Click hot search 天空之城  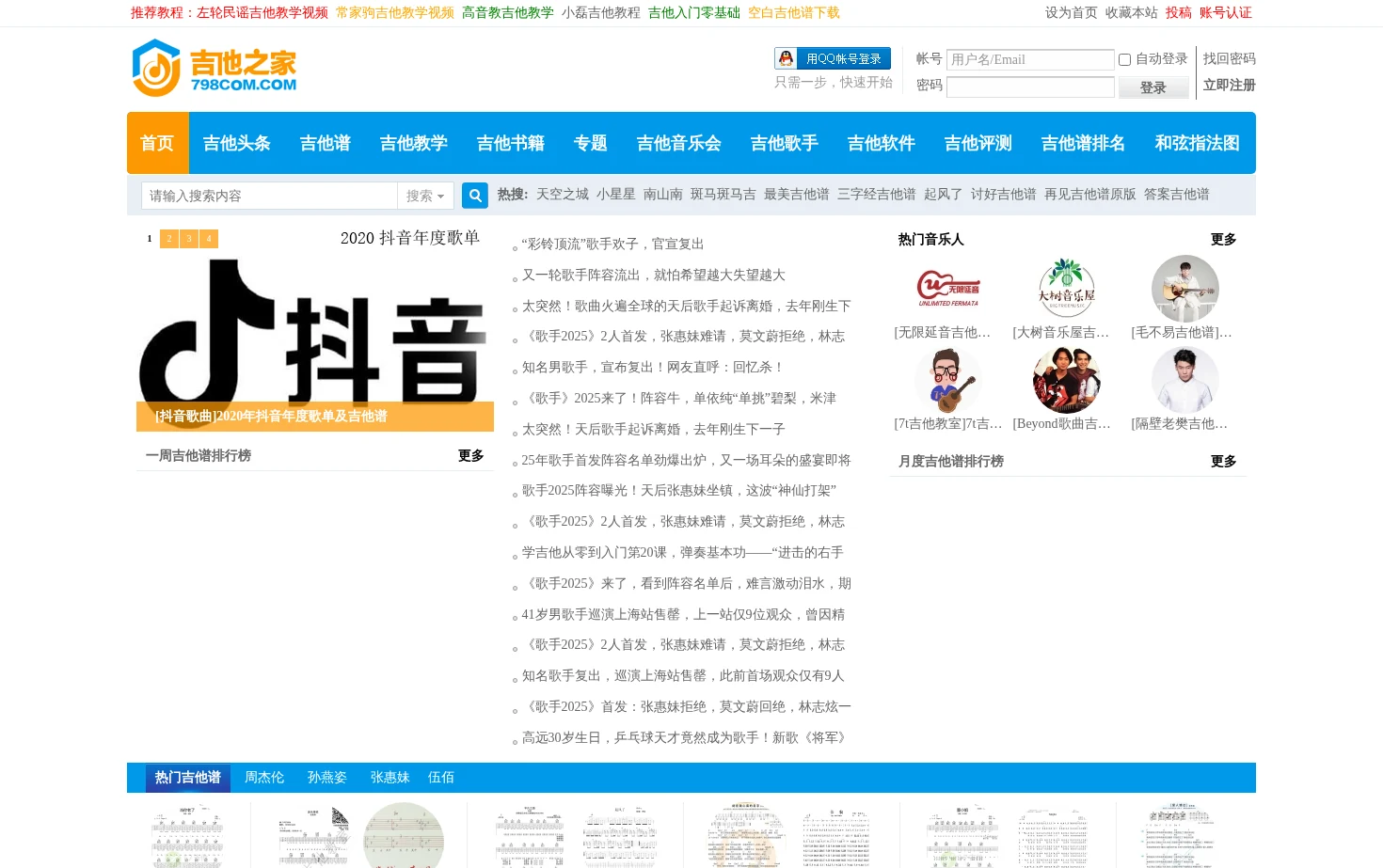(x=563, y=195)
